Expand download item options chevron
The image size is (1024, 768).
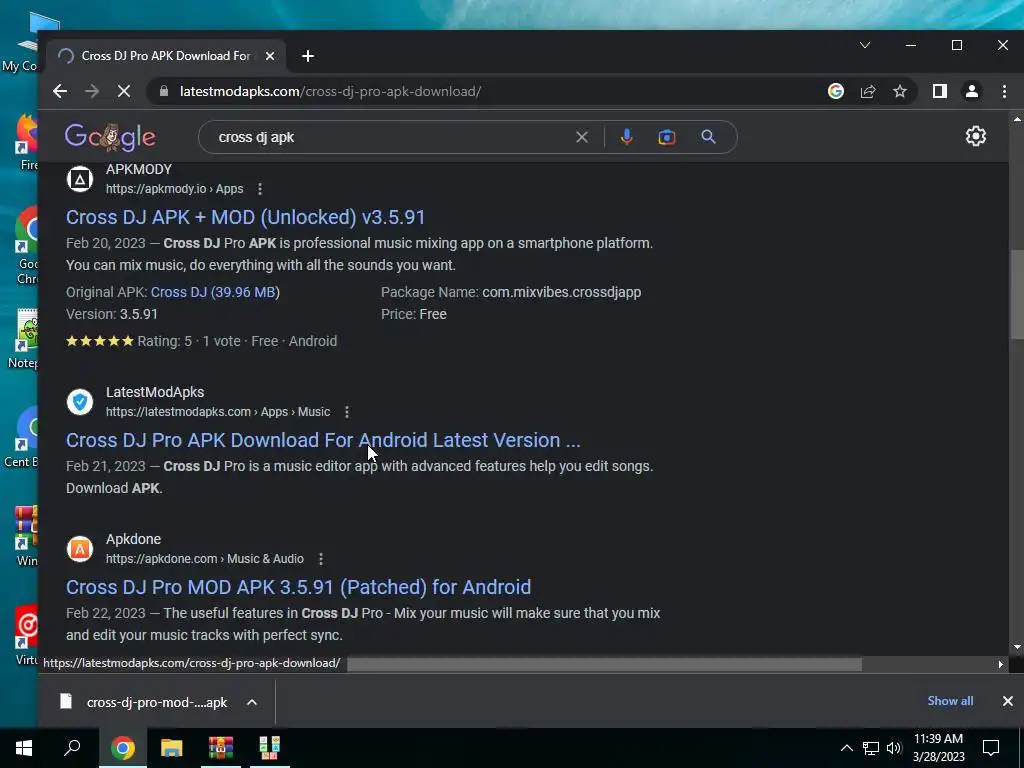point(251,702)
